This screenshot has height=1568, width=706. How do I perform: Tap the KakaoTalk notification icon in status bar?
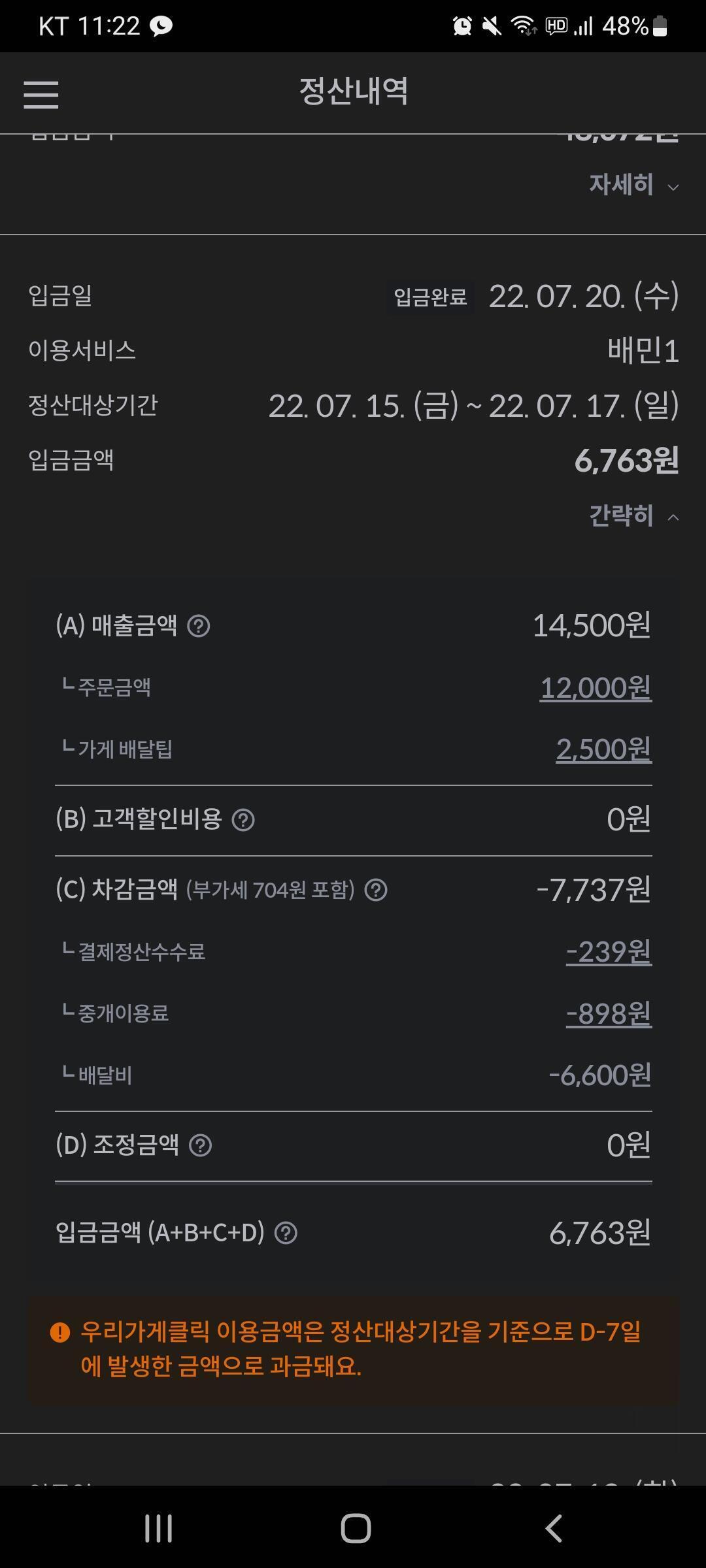(x=161, y=26)
